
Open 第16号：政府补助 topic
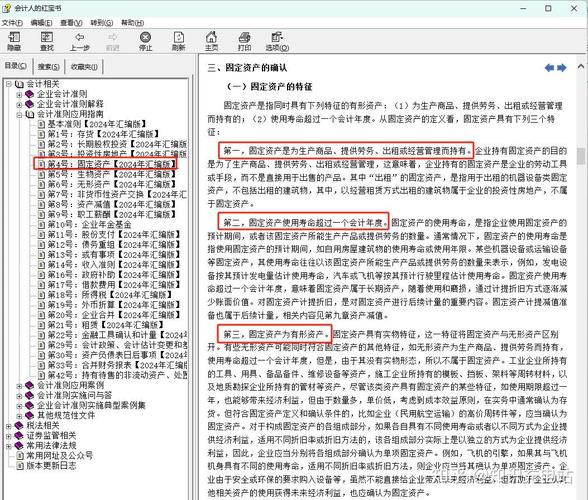[x=114, y=275]
